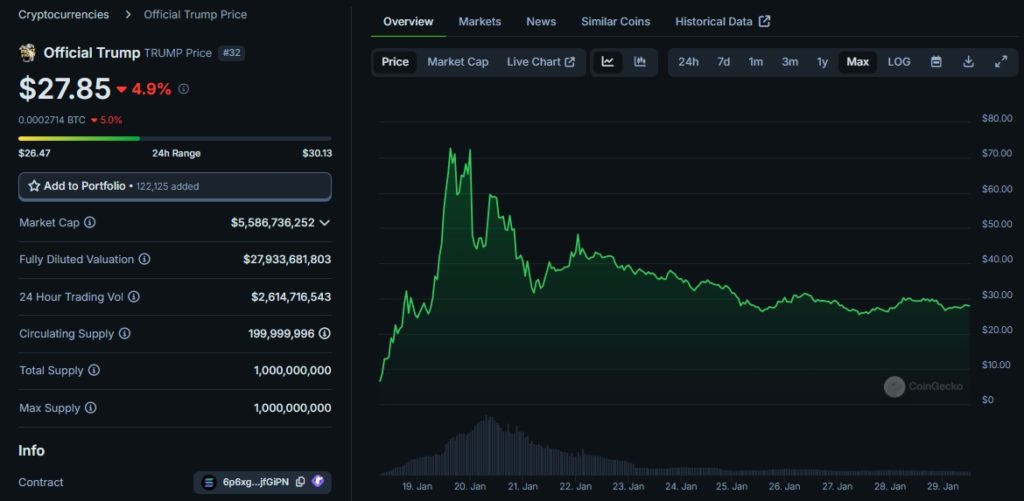Click the price peak near $70 on chart
The image size is (1024, 501).
click(451, 149)
